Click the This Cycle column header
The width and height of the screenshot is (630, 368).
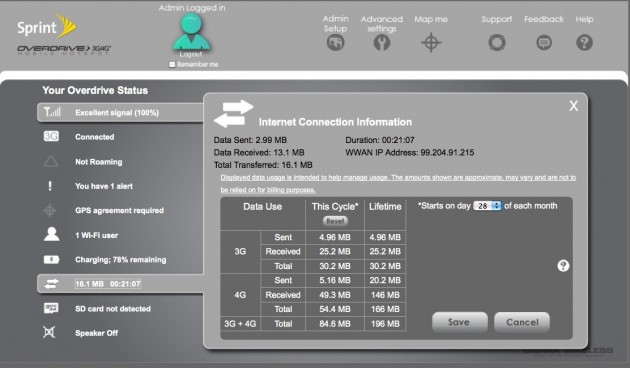[335, 206]
